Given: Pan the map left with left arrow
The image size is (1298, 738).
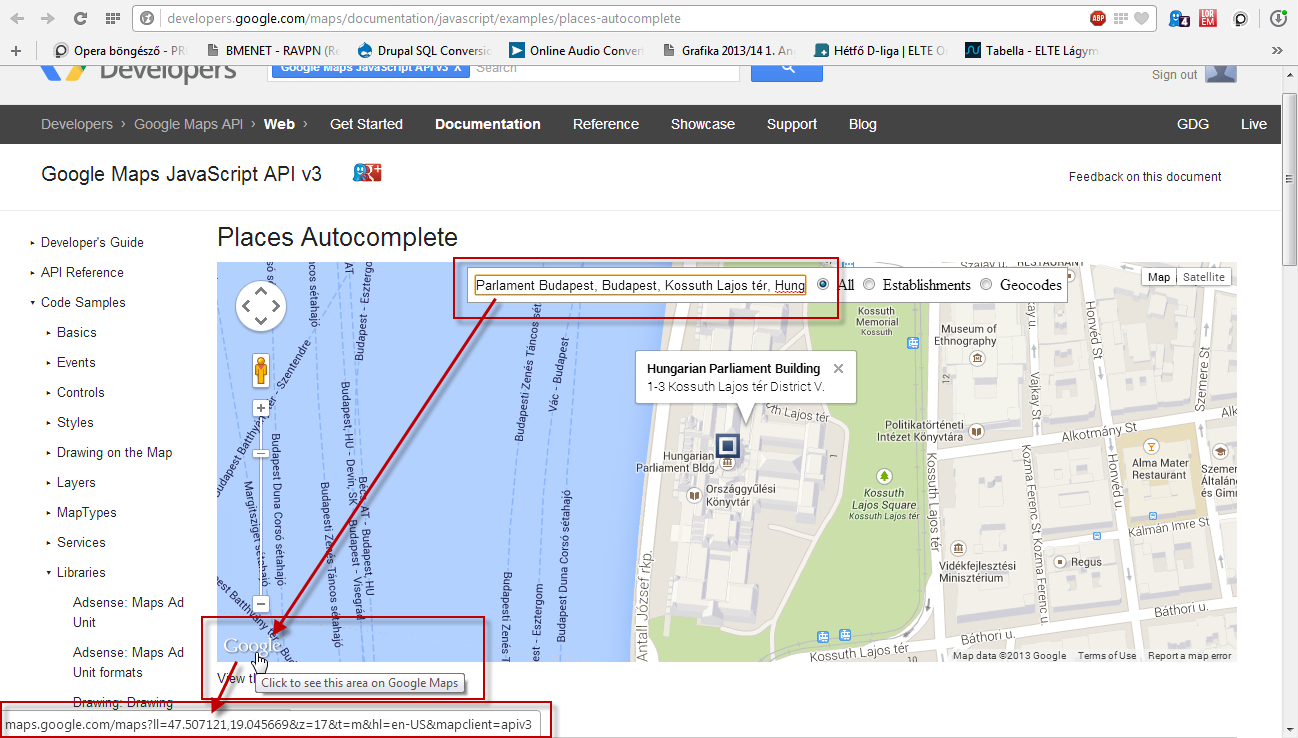Looking at the screenshot, I should tap(246, 307).
